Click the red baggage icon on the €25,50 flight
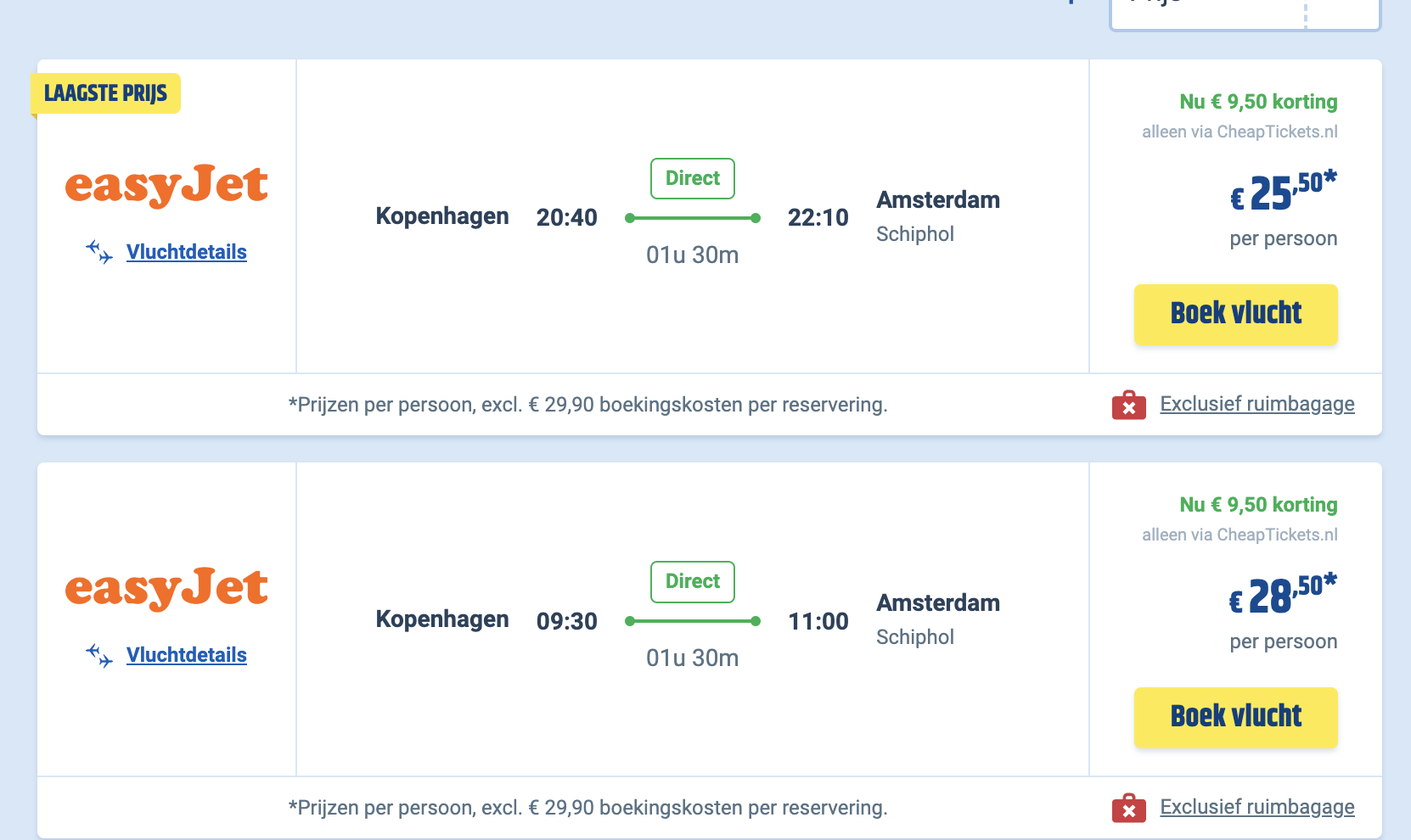The image size is (1411, 840). pyautogui.click(x=1128, y=406)
